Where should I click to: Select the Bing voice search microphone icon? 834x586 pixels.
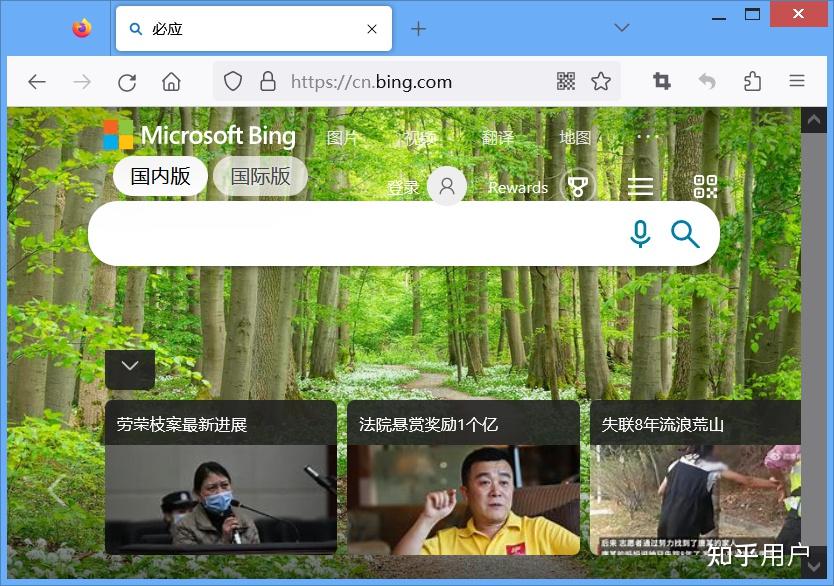640,234
